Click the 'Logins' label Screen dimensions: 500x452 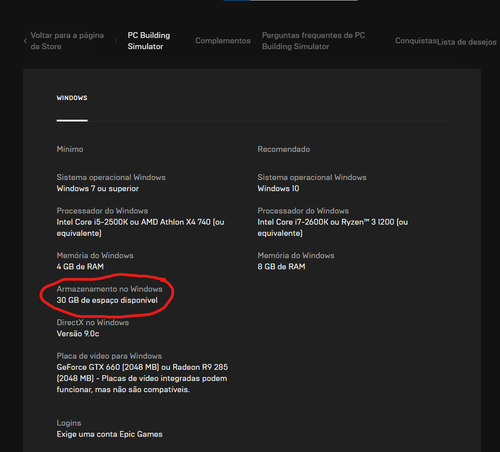69,423
